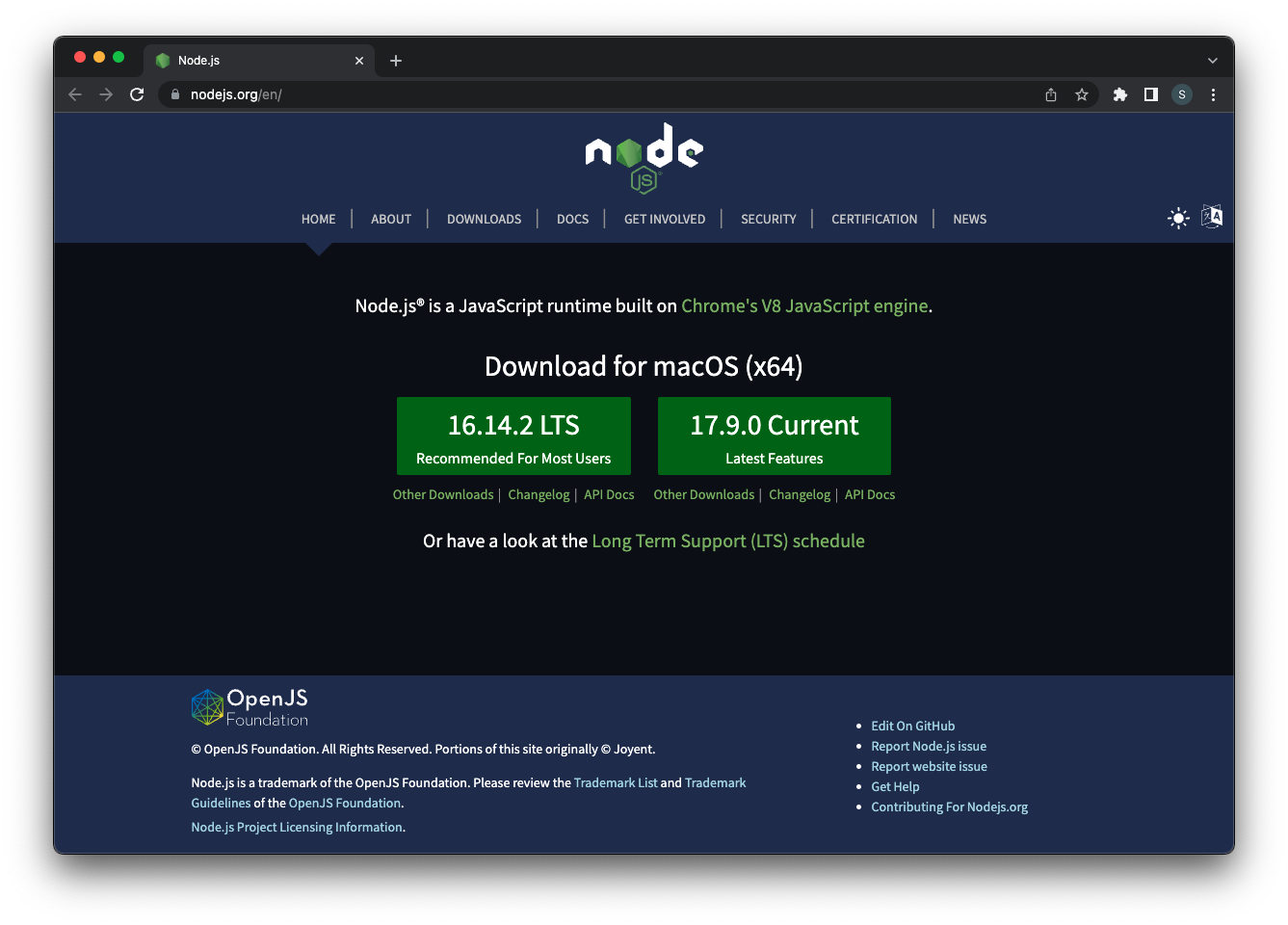Follow Chrome's V8 JavaScript engine link
The image size is (1288, 925).
(x=804, y=306)
